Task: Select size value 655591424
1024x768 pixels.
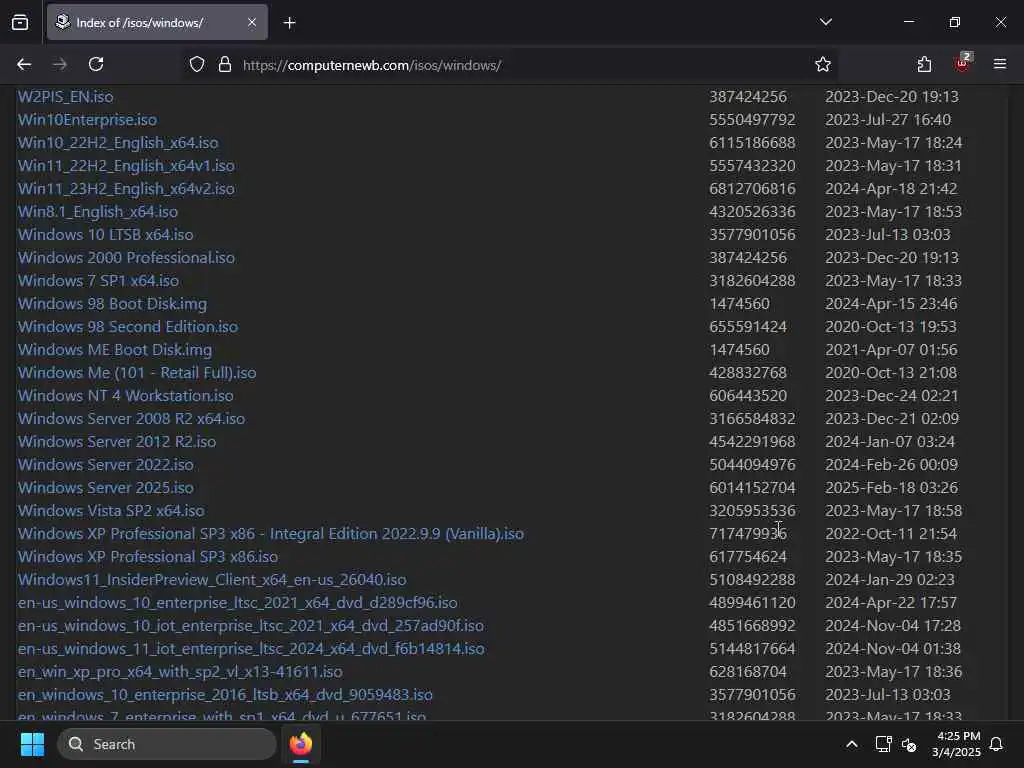Action: [x=748, y=327]
